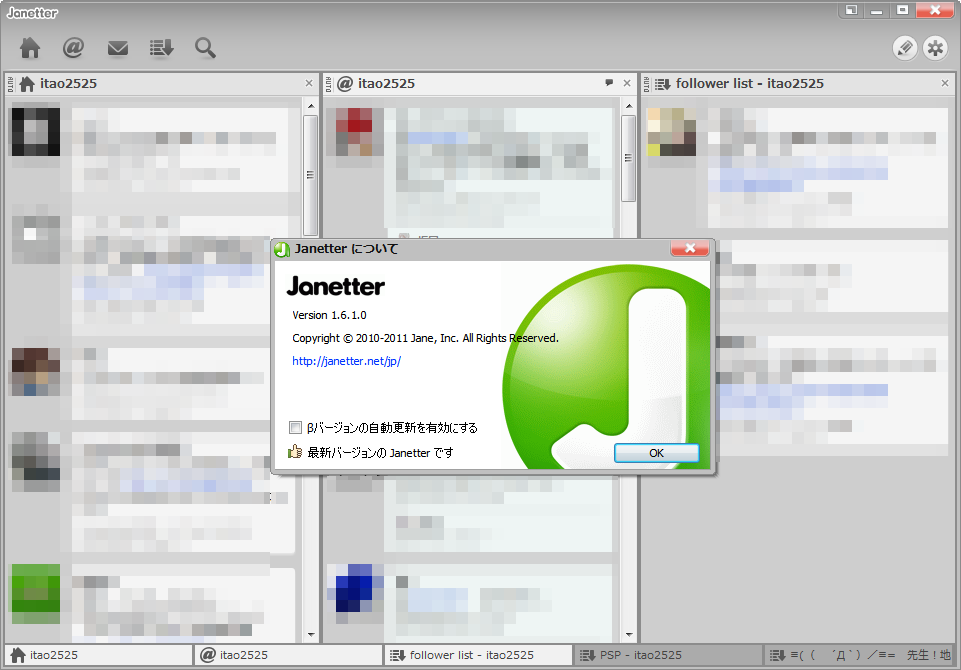Viewport: 961px width, 670px height.
Task: Click the blue avatar in mentions column
Action: coord(354,588)
